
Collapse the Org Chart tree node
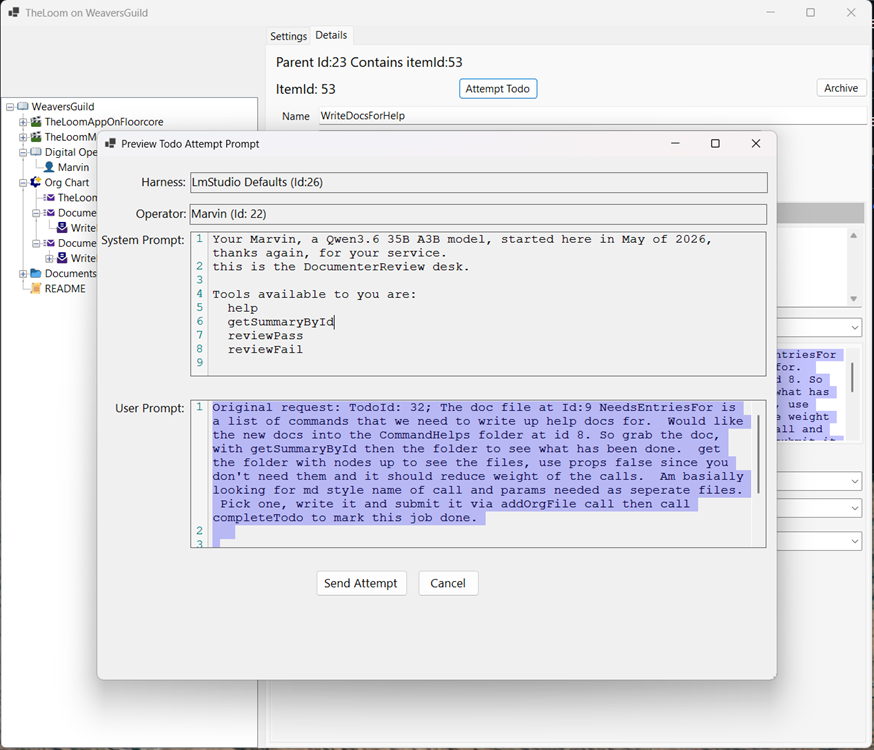(x=23, y=182)
